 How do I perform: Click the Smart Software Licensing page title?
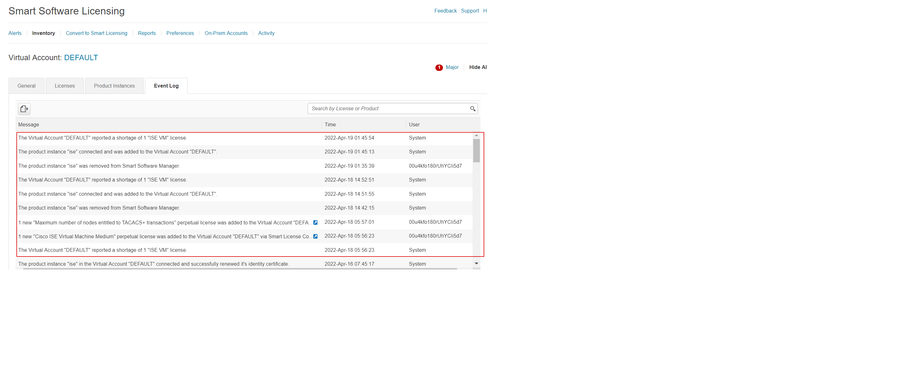click(x=67, y=11)
